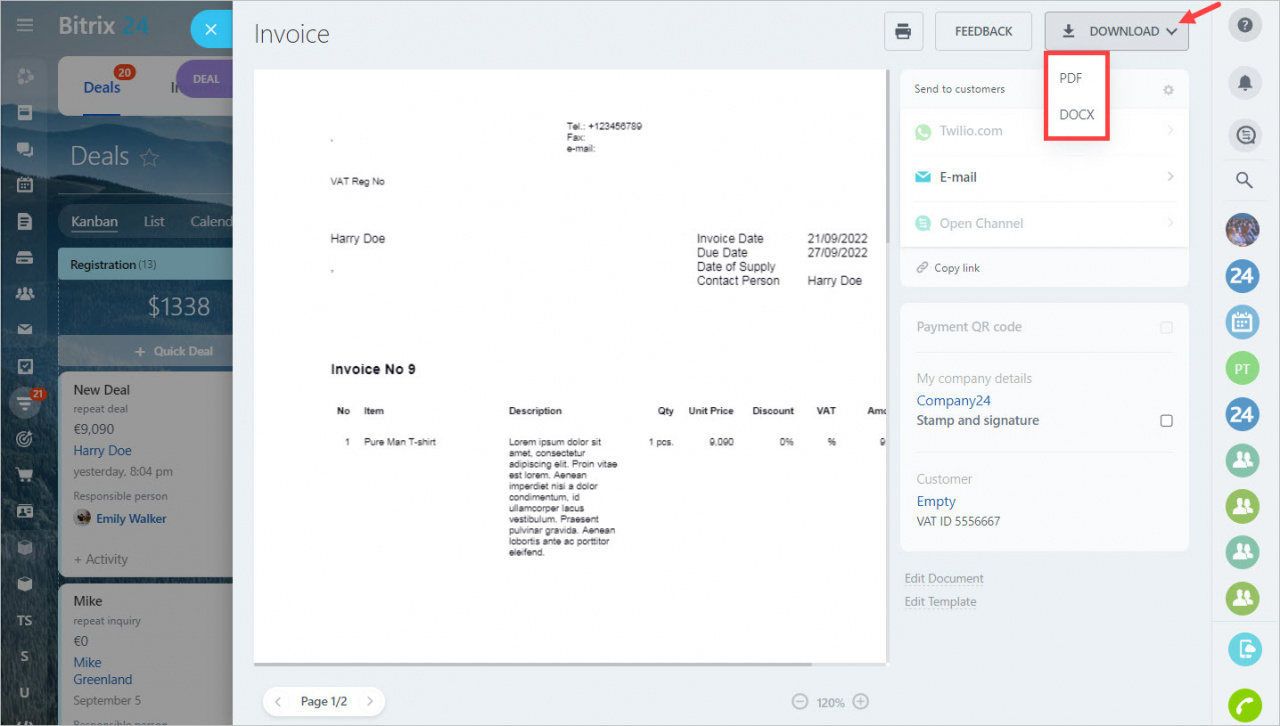The height and width of the screenshot is (726, 1280).
Task: Open the workgroups people icon in sidebar
Action: (25, 294)
